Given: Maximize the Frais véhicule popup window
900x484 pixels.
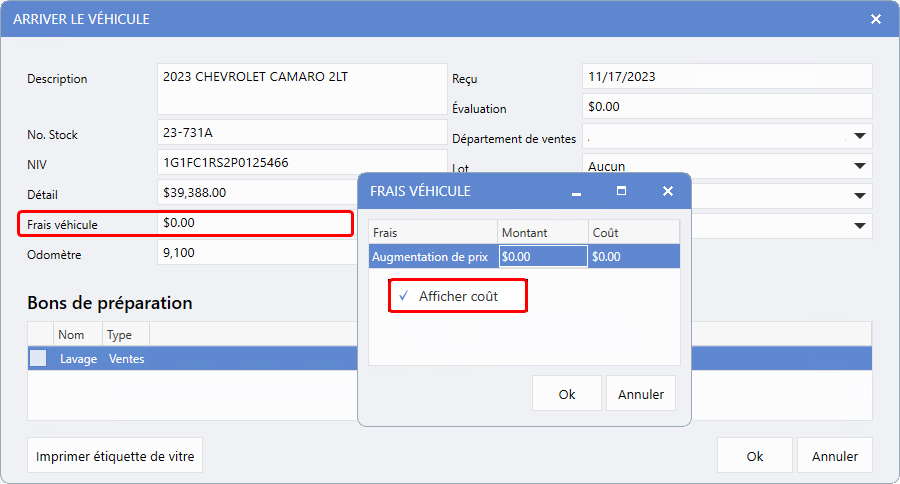Looking at the screenshot, I should [x=621, y=191].
